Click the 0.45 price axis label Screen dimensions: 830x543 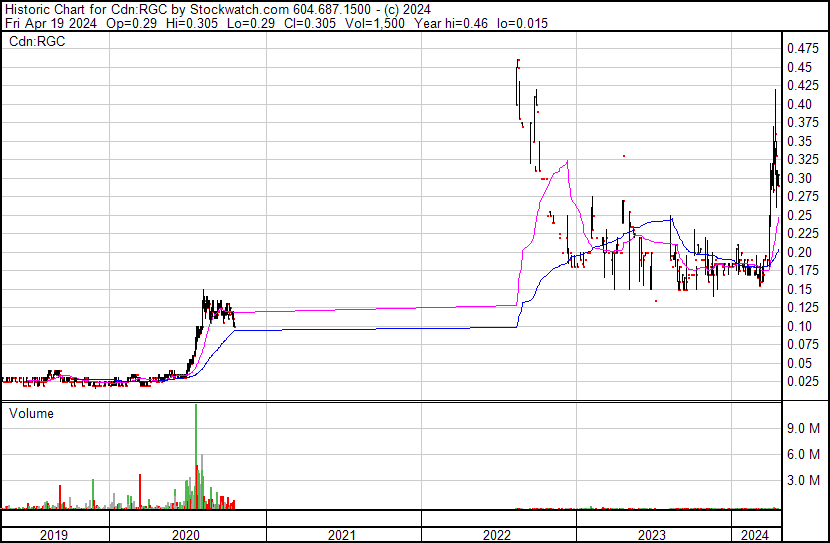[799, 67]
